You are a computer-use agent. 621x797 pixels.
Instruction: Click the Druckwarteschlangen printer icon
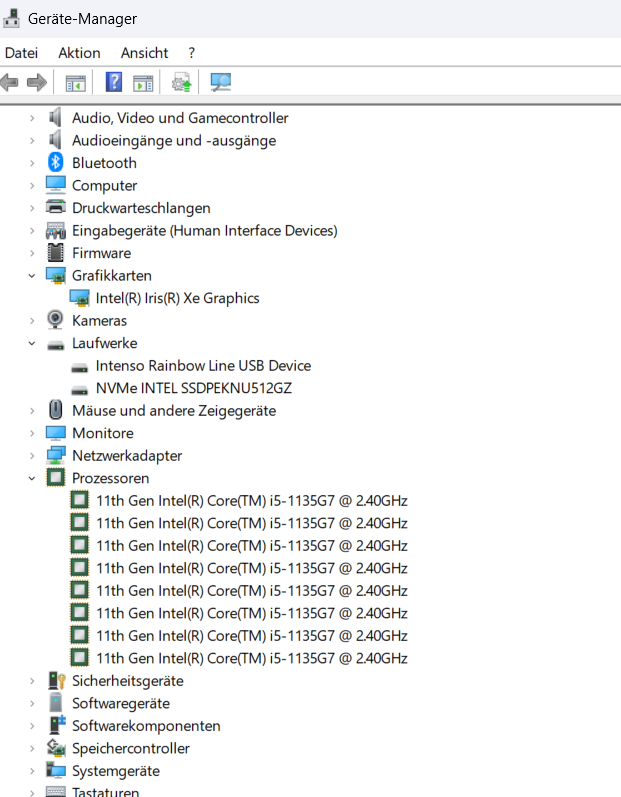pyautogui.click(x=55, y=207)
